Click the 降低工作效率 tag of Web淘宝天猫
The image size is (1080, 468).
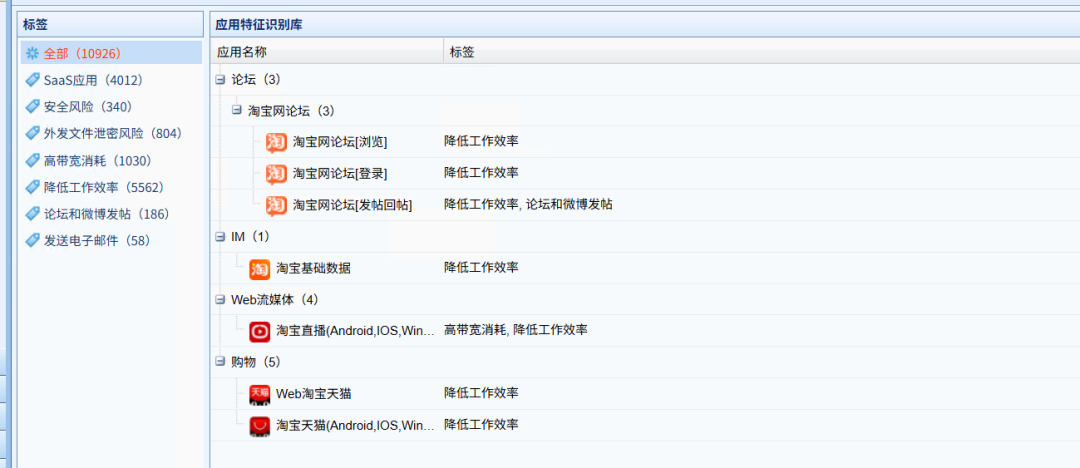pos(481,393)
